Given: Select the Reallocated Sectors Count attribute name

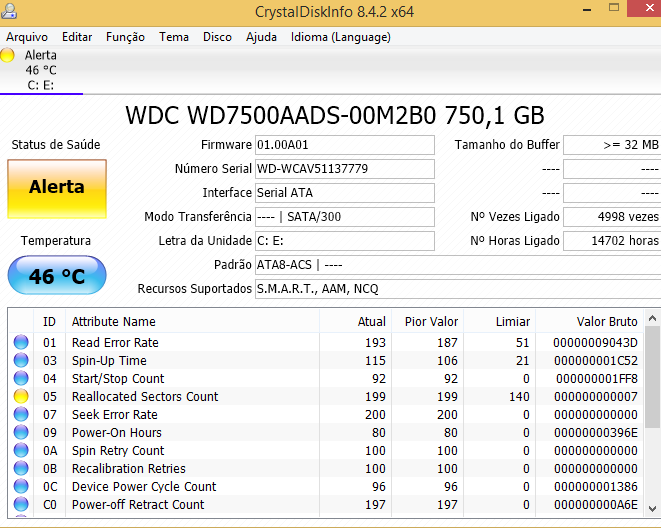Looking at the screenshot, I should (145, 397).
